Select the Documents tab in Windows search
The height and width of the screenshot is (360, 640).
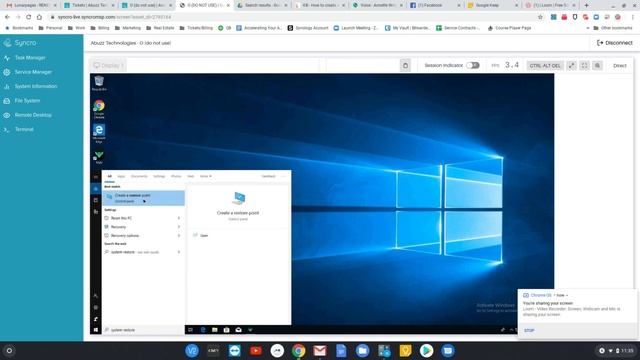[139, 176]
